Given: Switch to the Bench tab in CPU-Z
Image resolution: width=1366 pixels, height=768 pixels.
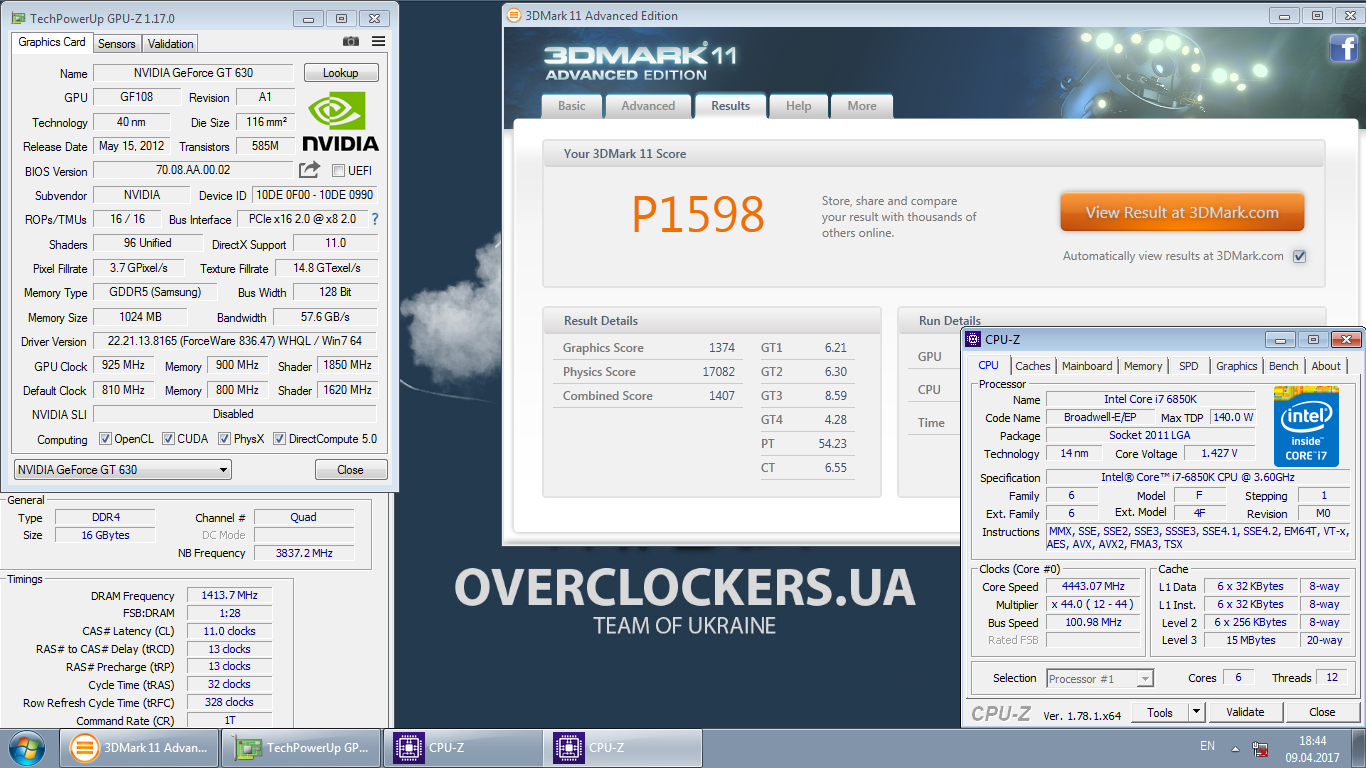Looking at the screenshot, I should 1284,366.
